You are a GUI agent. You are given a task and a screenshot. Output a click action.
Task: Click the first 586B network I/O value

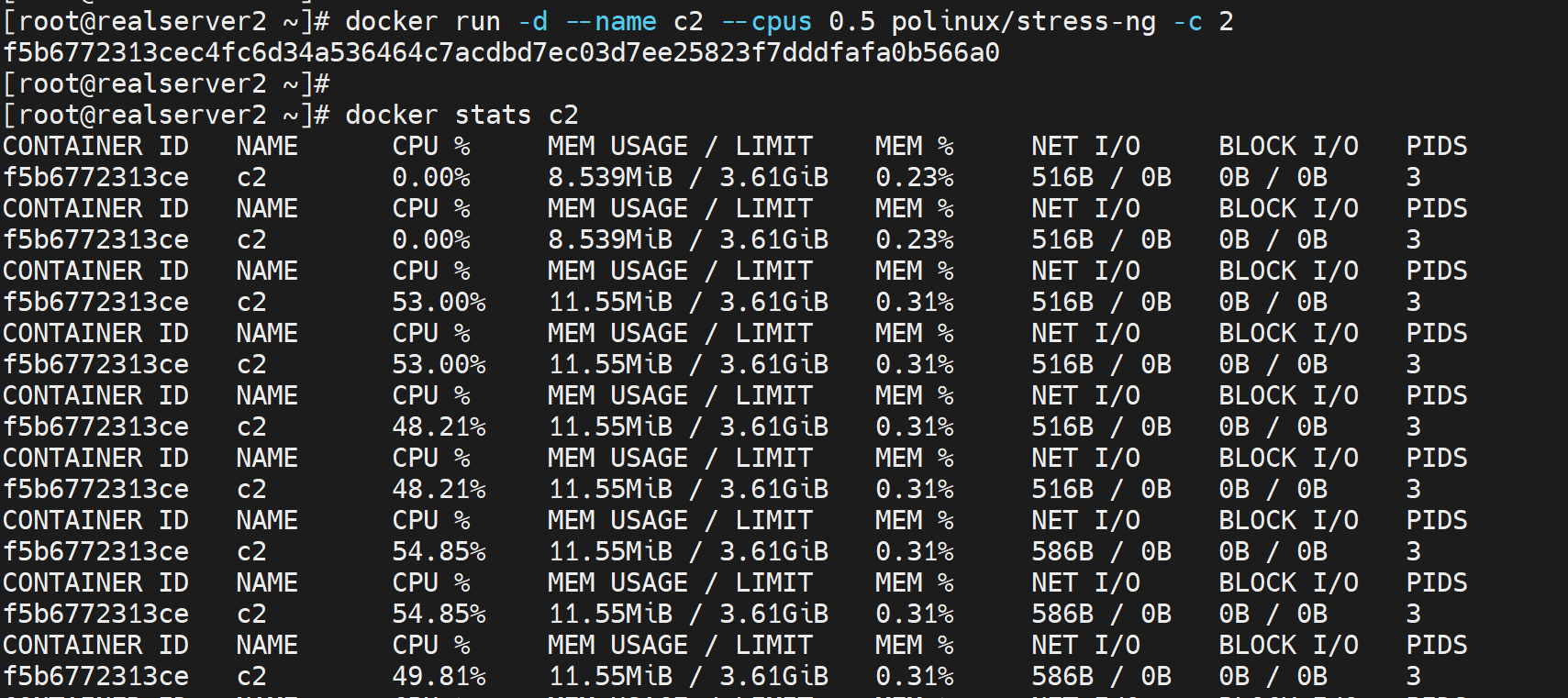pyautogui.click(x=1062, y=551)
